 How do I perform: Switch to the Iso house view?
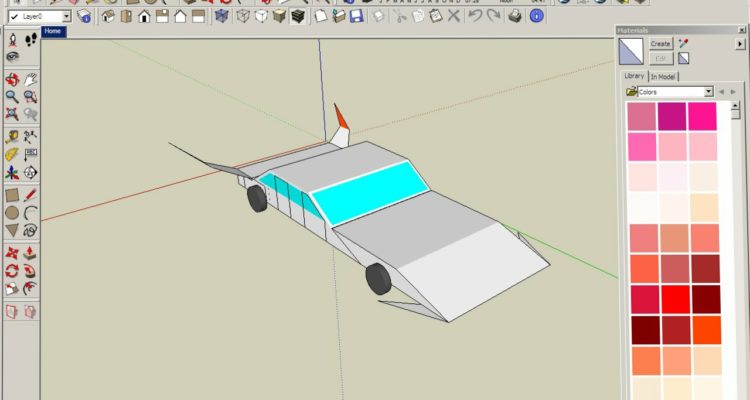click(x=108, y=17)
